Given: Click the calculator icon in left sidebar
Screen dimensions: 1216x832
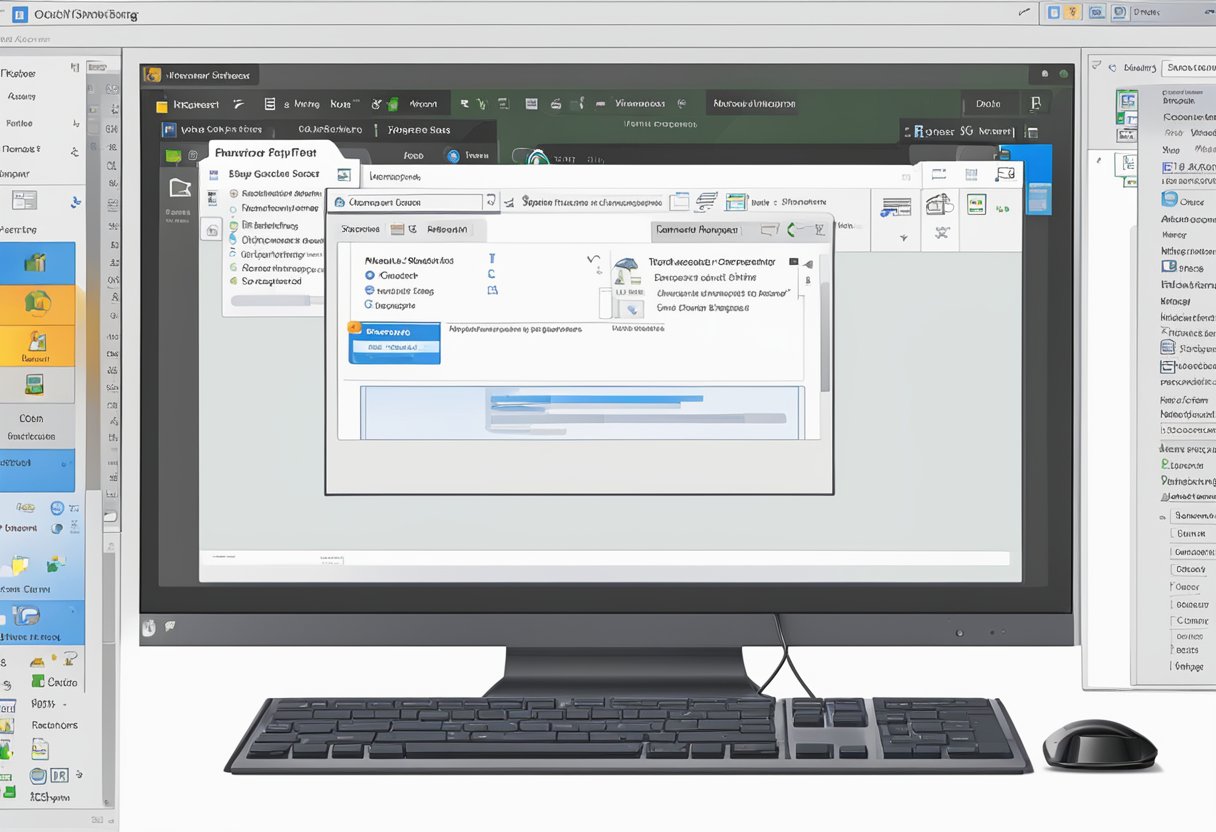Looking at the screenshot, I should pyautogui.click(x=36, y=384).
